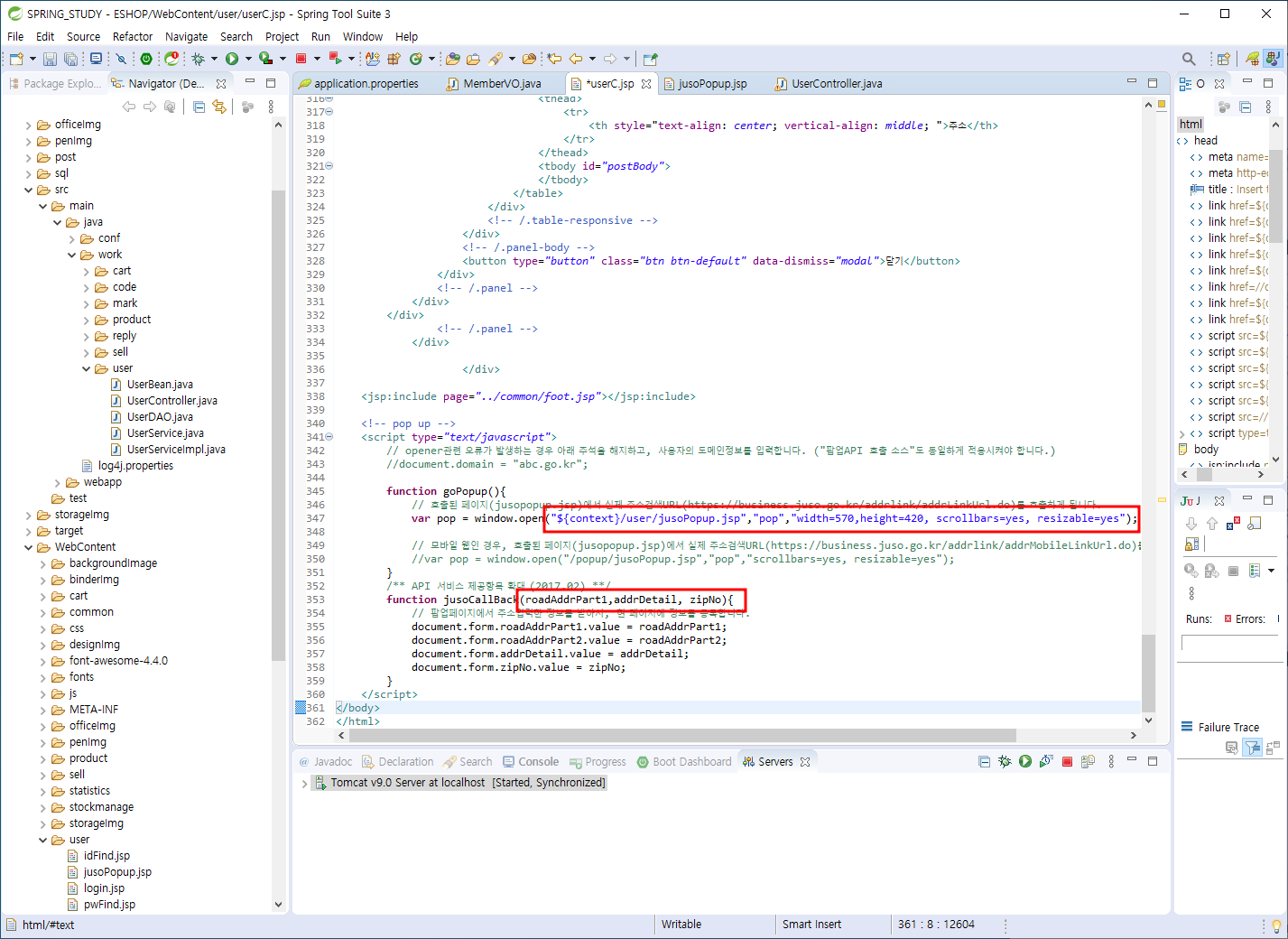Screen dimensions: 1288x939
Task: Open the toolbar Search magnifier icon
Action: click(x=1189, y=59)
